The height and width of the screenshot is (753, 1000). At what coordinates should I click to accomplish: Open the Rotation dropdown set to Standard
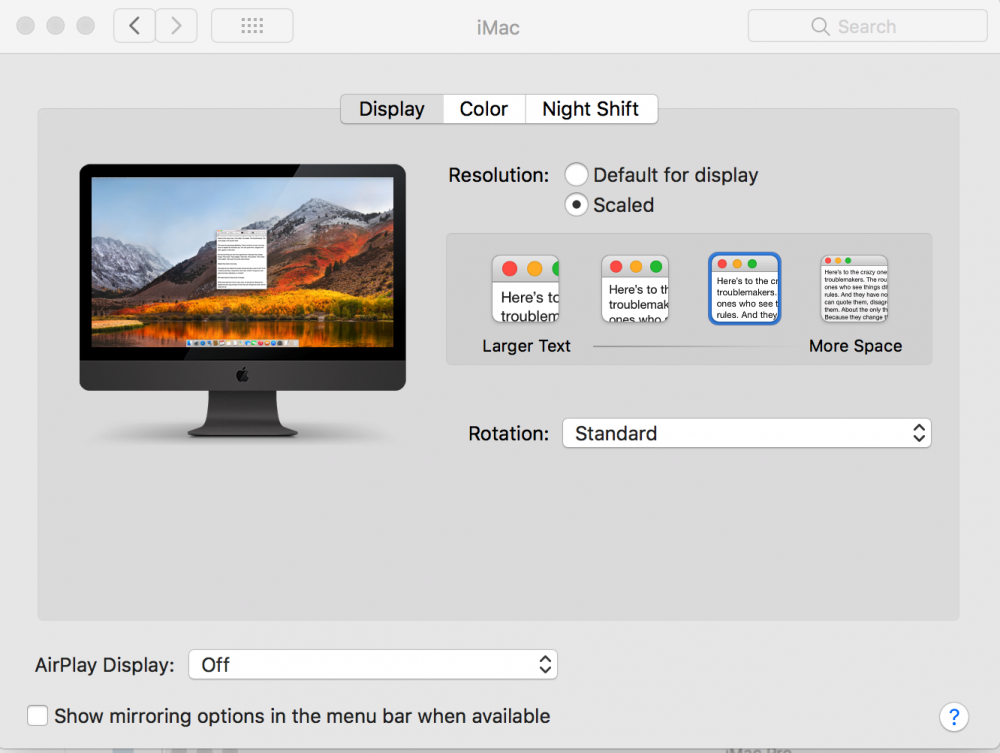coord(747,434)
